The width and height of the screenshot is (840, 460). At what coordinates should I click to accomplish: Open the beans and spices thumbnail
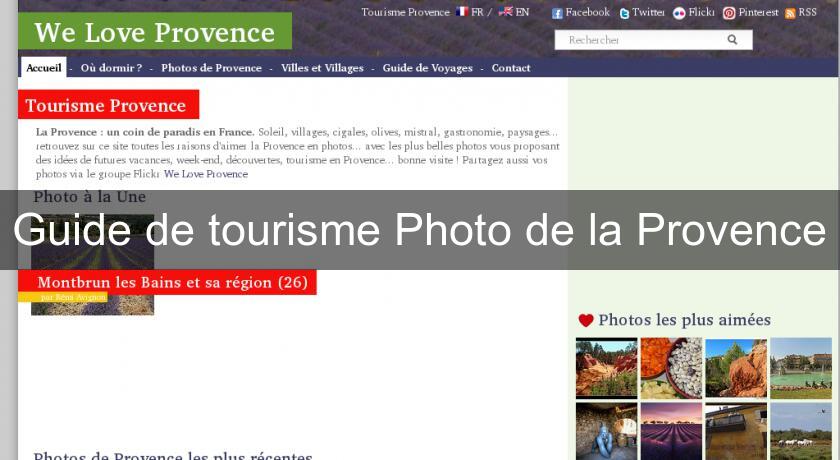coord(671,368)
